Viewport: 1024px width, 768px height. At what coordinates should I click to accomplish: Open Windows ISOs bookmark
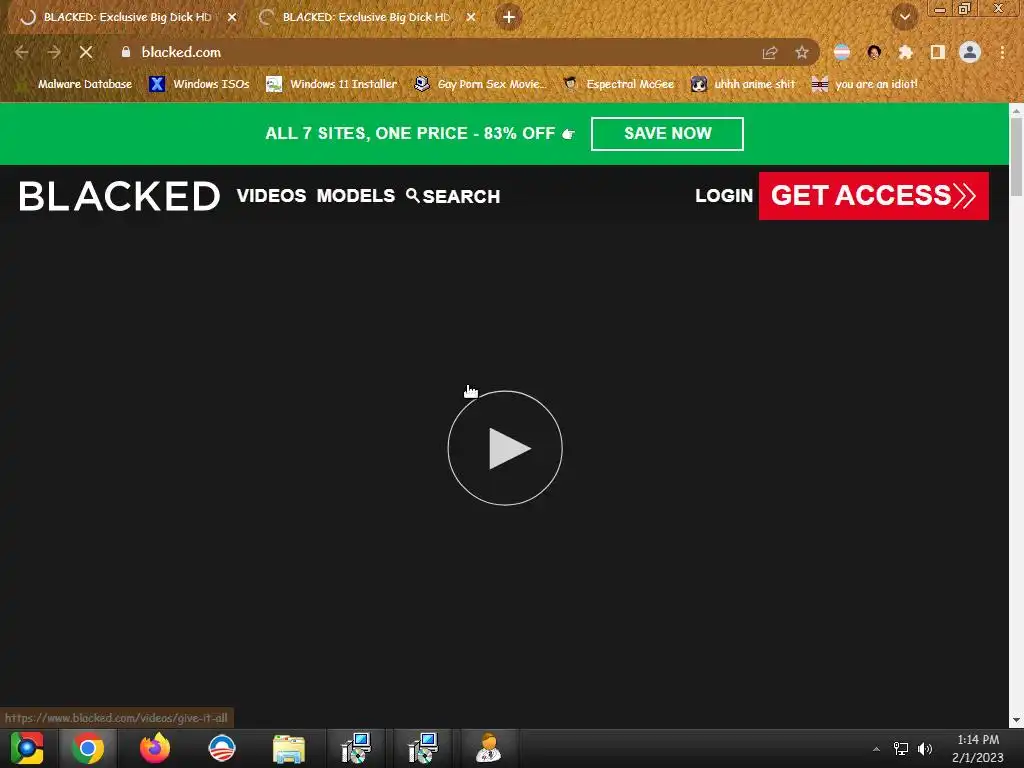click(199, 84)
